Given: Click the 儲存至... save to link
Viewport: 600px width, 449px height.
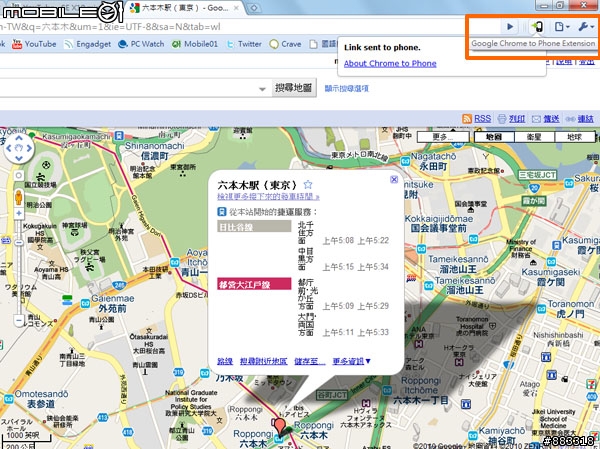Looking at the screenshot, I should pos(310,361).
